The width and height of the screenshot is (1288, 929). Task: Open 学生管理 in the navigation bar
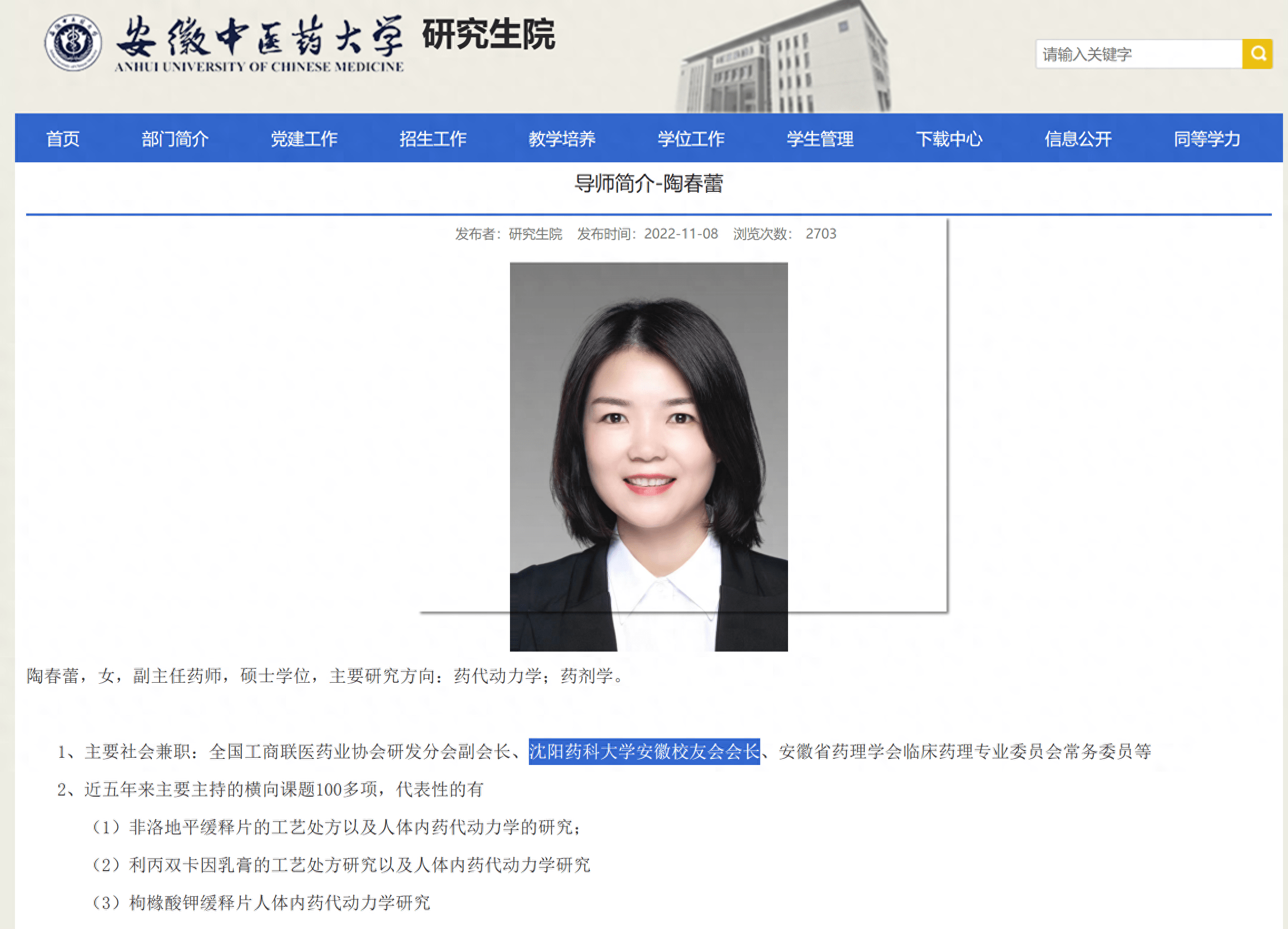click(x=820, y=138)
